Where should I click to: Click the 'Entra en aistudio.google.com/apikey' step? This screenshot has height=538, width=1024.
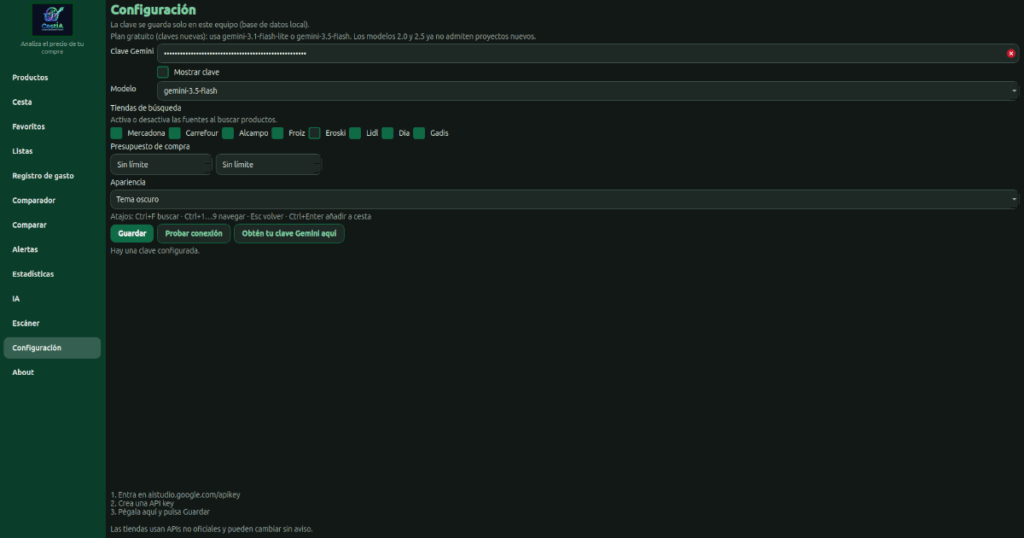(x=175, y=495)
